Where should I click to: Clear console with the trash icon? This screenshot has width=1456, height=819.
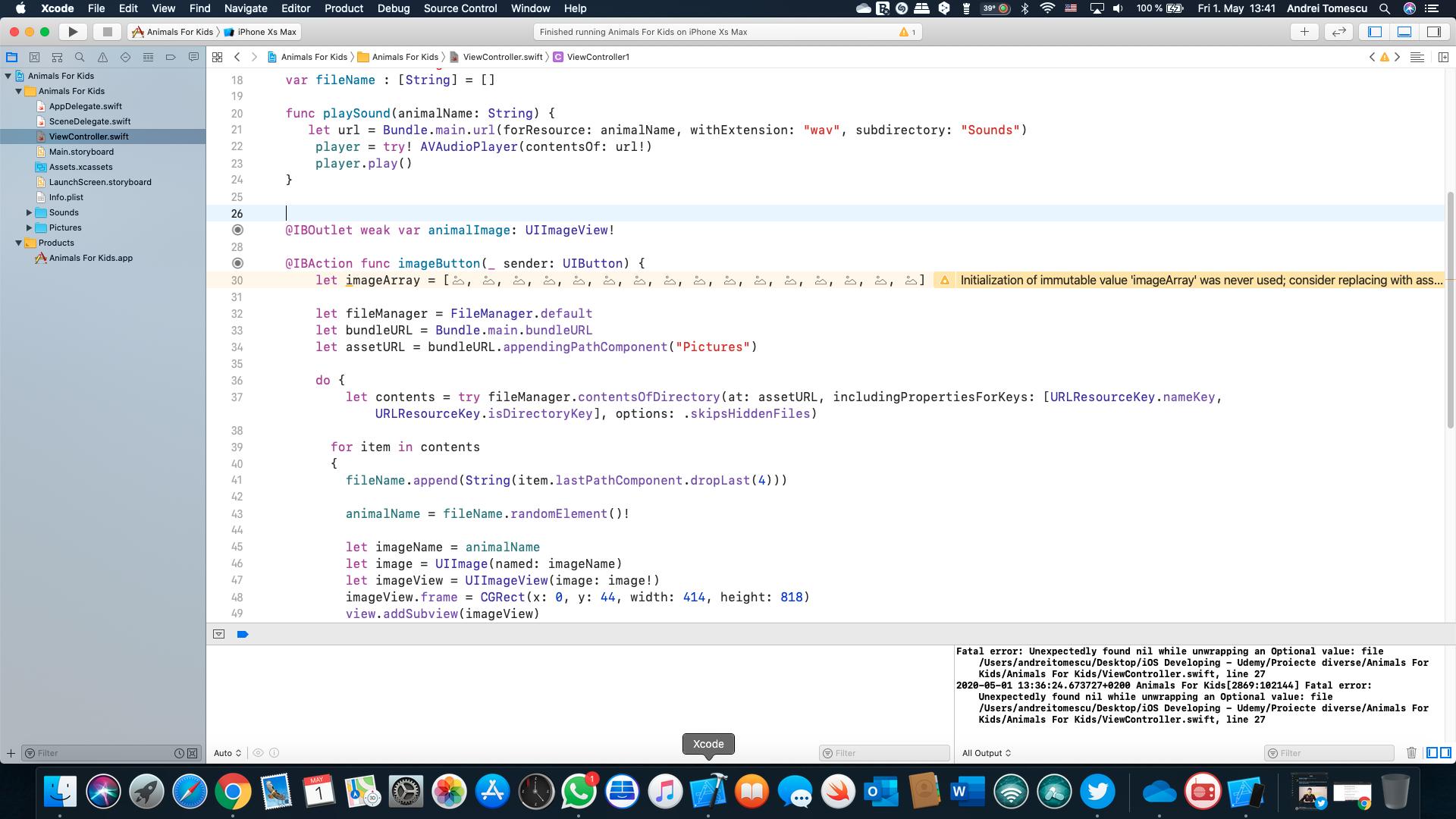[1411, 753]
